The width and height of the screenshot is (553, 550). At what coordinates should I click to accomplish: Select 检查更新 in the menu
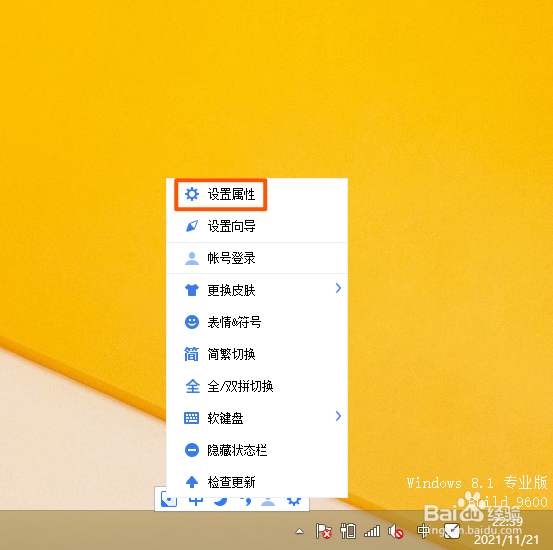tap(257, 482)
